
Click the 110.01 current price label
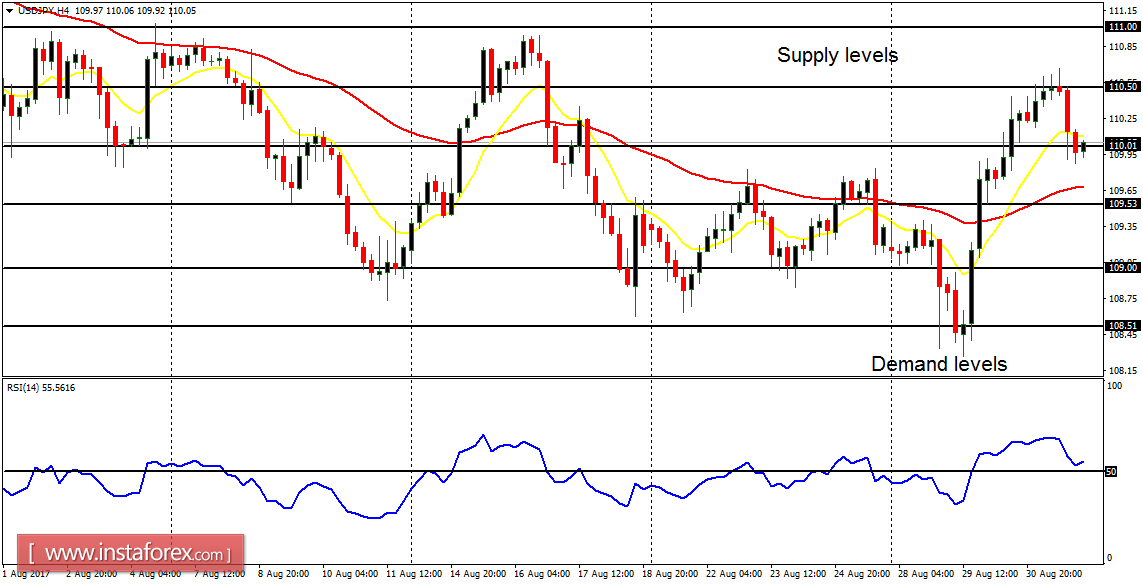1123,146
